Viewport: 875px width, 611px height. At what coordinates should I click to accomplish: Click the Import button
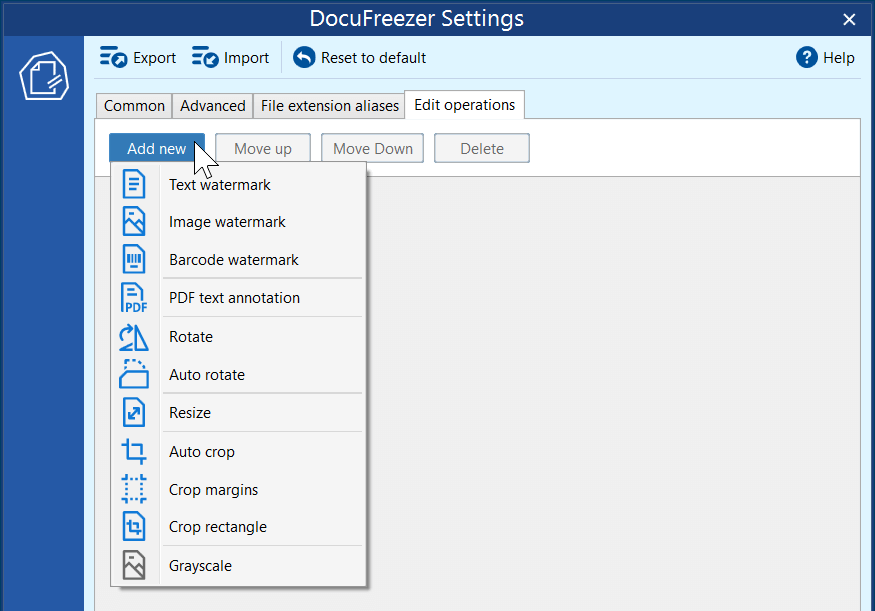(x=231, y=57)
